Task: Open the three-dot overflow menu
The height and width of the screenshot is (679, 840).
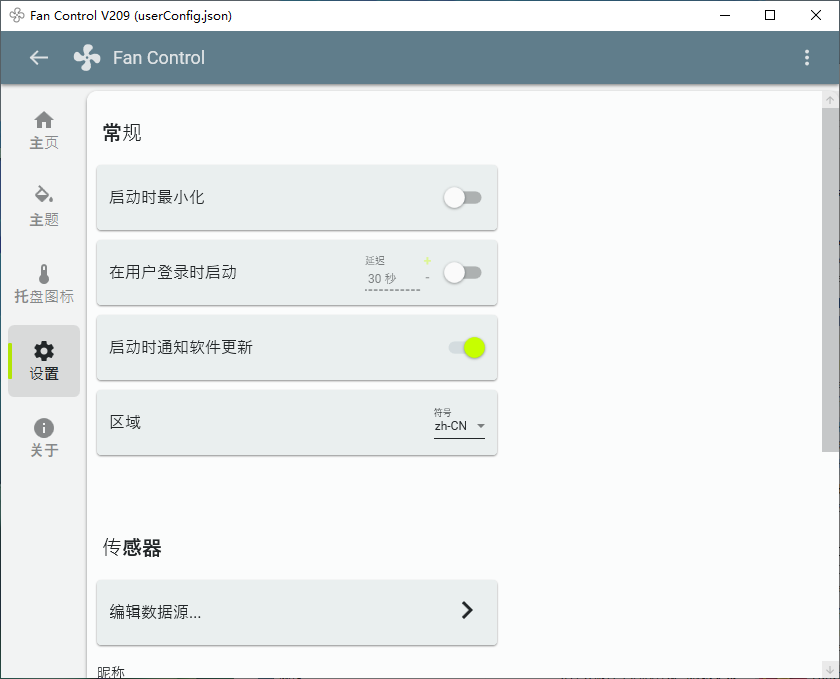Action: [807, 58]
